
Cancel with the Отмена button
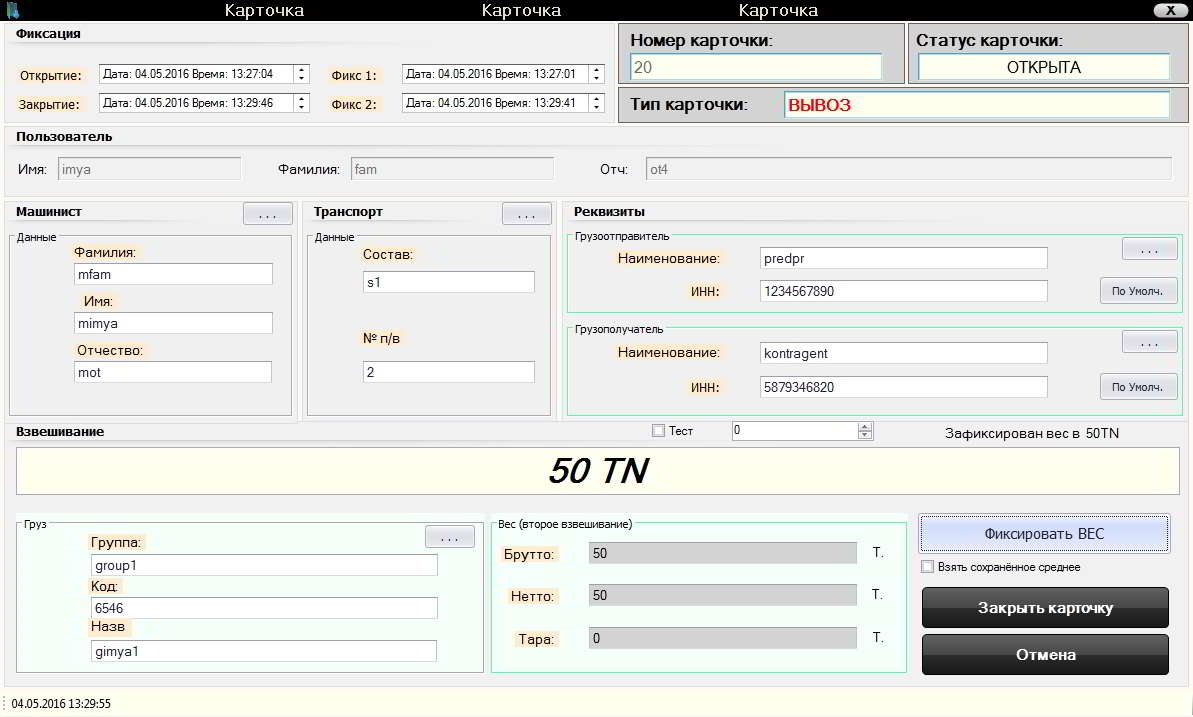point(1044,655)
